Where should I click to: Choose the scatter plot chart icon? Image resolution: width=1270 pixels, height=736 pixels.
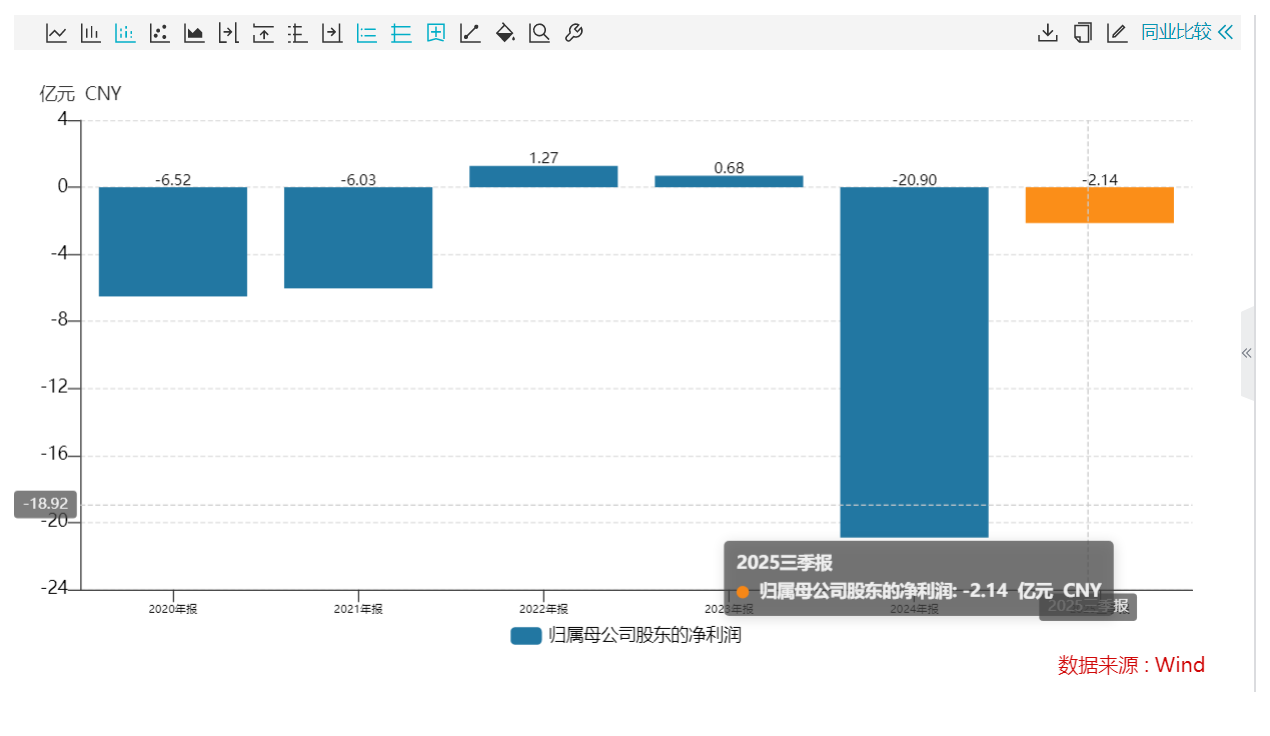[159, 33]
